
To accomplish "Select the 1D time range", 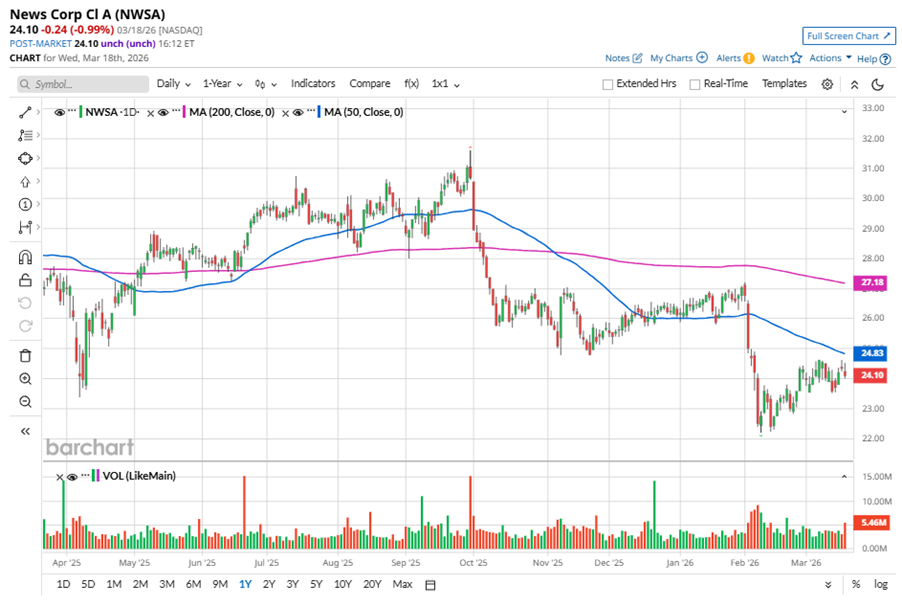I will [x=63, y=584].
